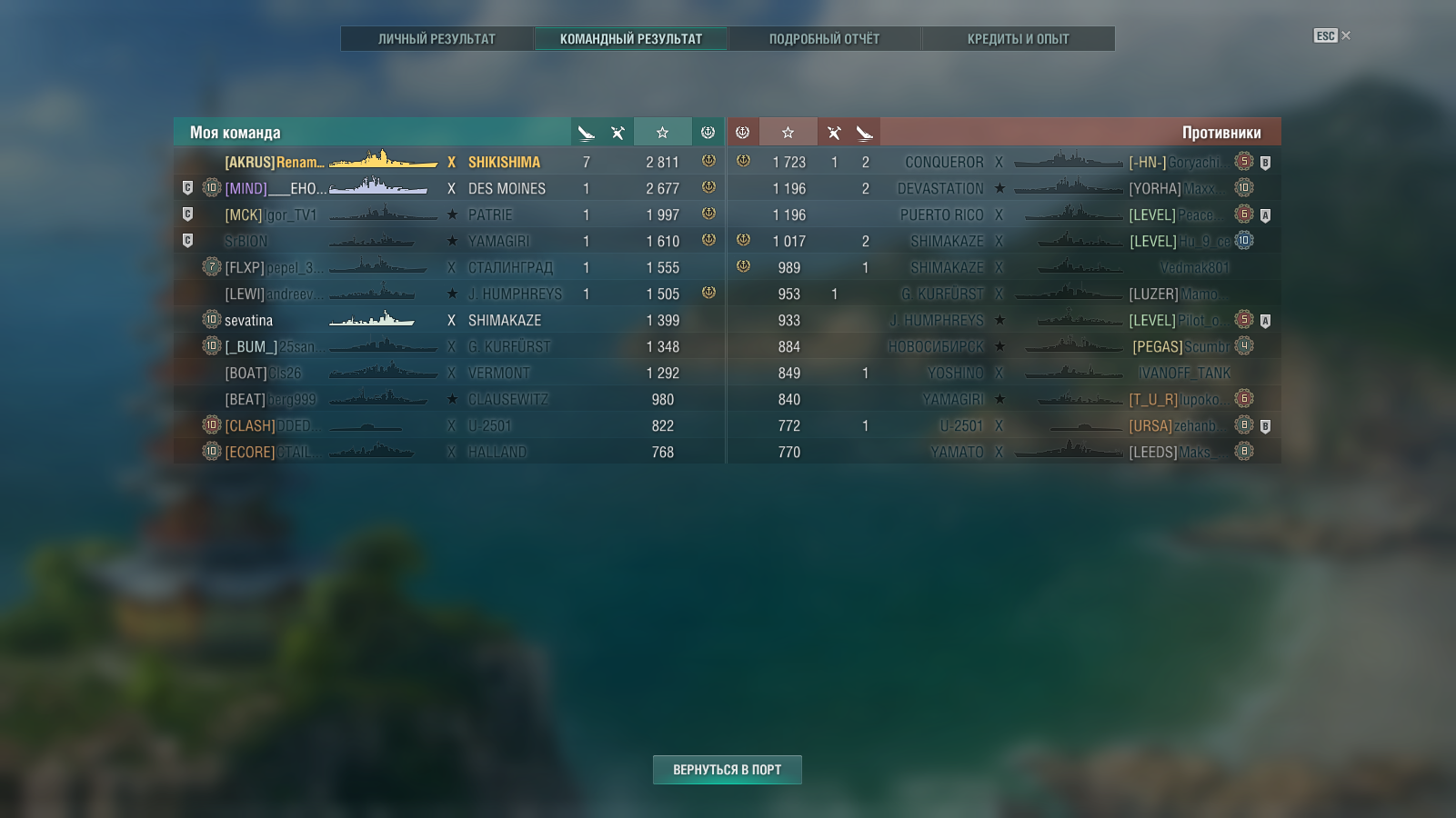
Task: Sort my team by base XP star
Action: 662,133
